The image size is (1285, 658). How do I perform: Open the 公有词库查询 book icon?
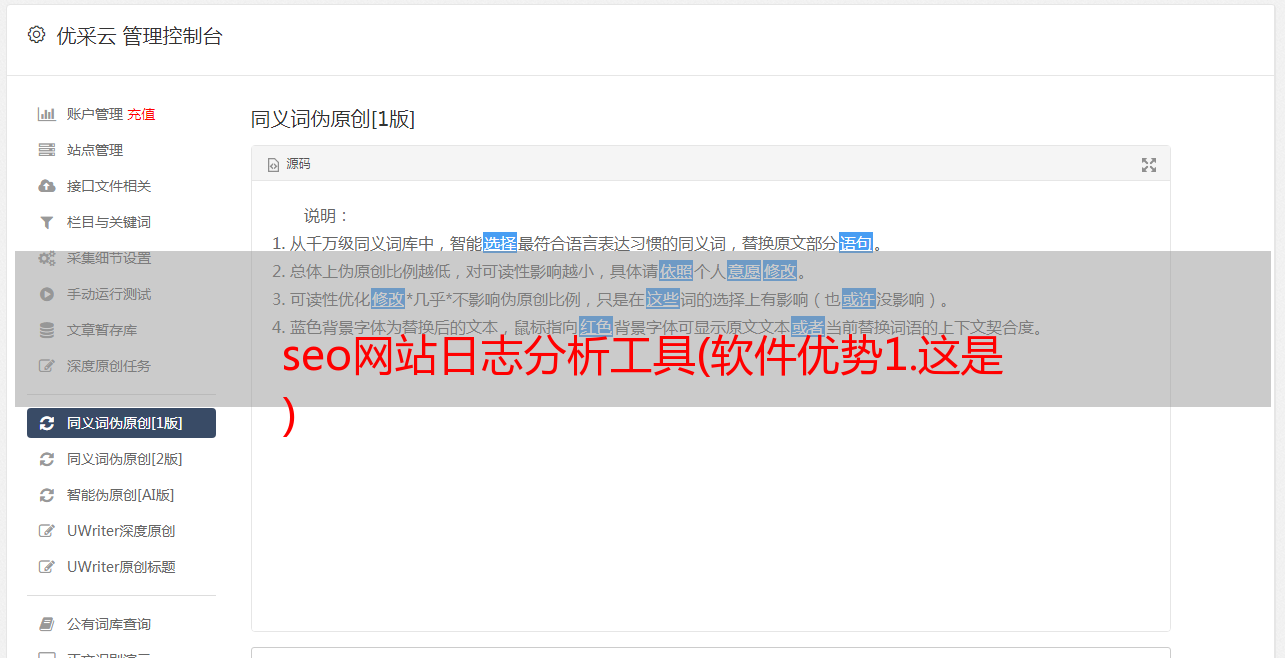coord(46,624)
